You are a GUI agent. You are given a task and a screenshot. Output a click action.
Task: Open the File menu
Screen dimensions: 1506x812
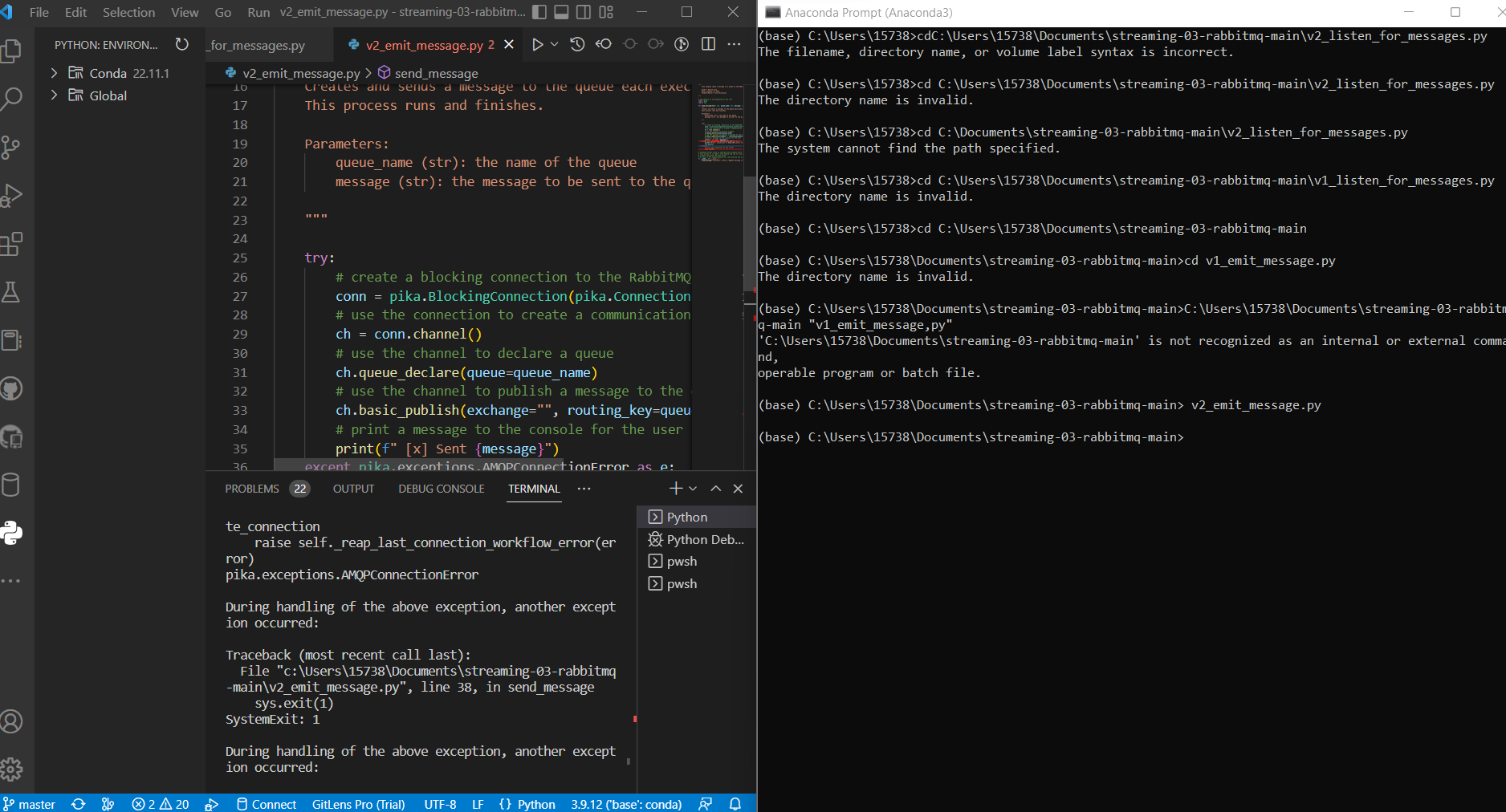click(39, 12)
